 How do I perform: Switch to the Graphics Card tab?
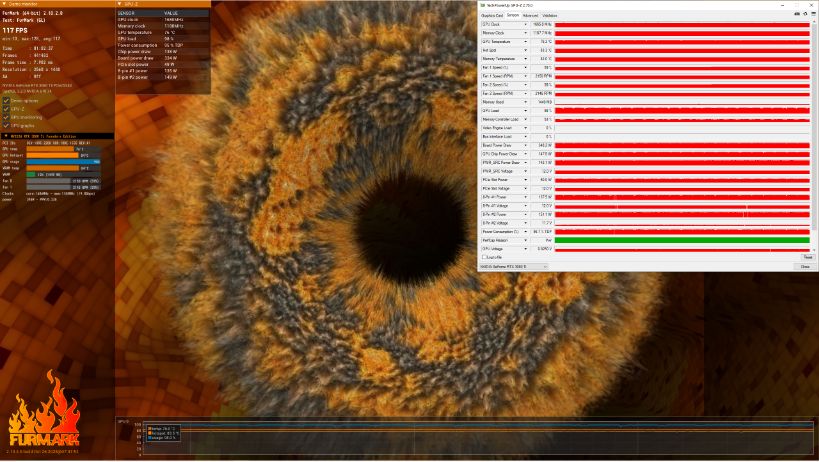(492, 16)
